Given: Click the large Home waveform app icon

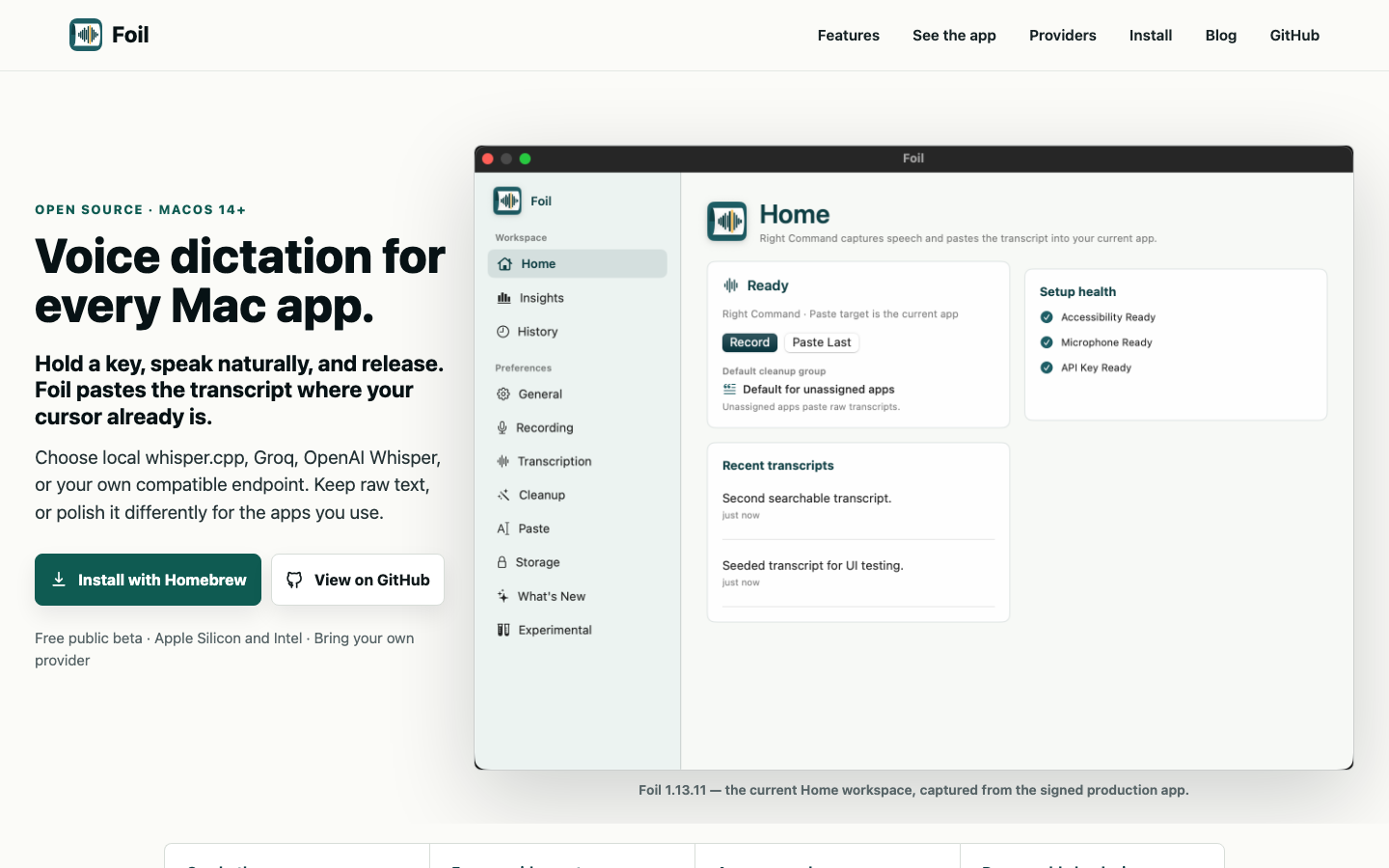Looking at the screenshot, I should 727,221.
